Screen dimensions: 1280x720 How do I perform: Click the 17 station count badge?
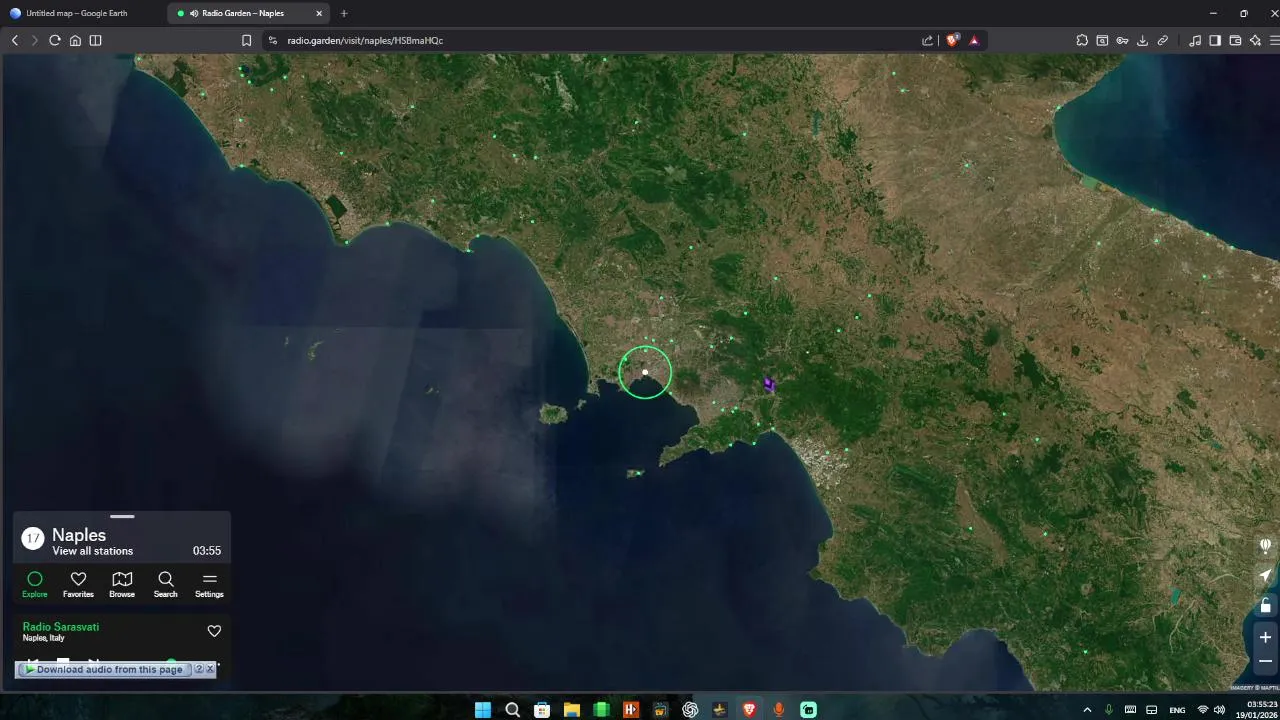(x=33, y=539)
